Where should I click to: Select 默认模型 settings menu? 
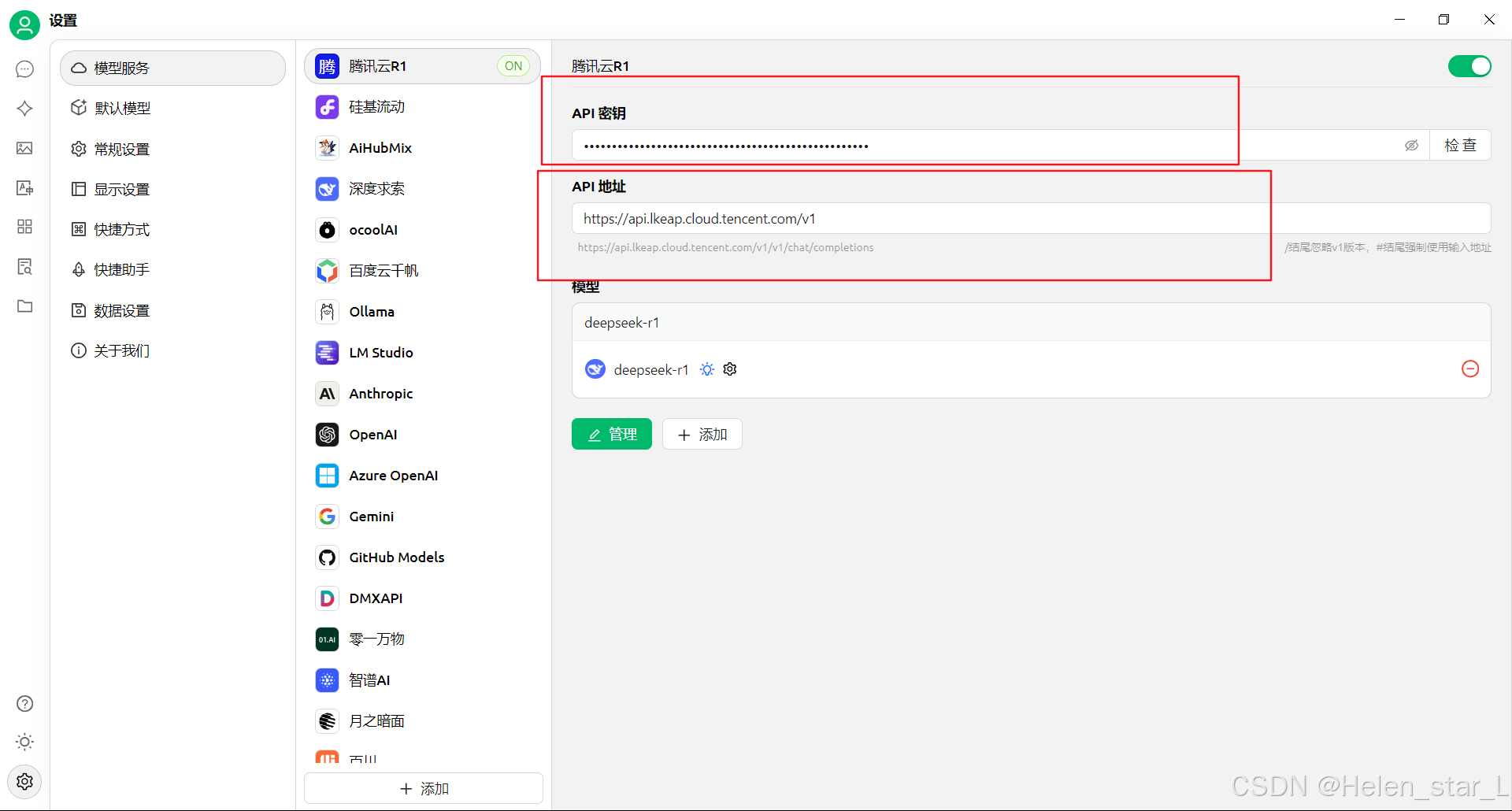click(172, 108)
